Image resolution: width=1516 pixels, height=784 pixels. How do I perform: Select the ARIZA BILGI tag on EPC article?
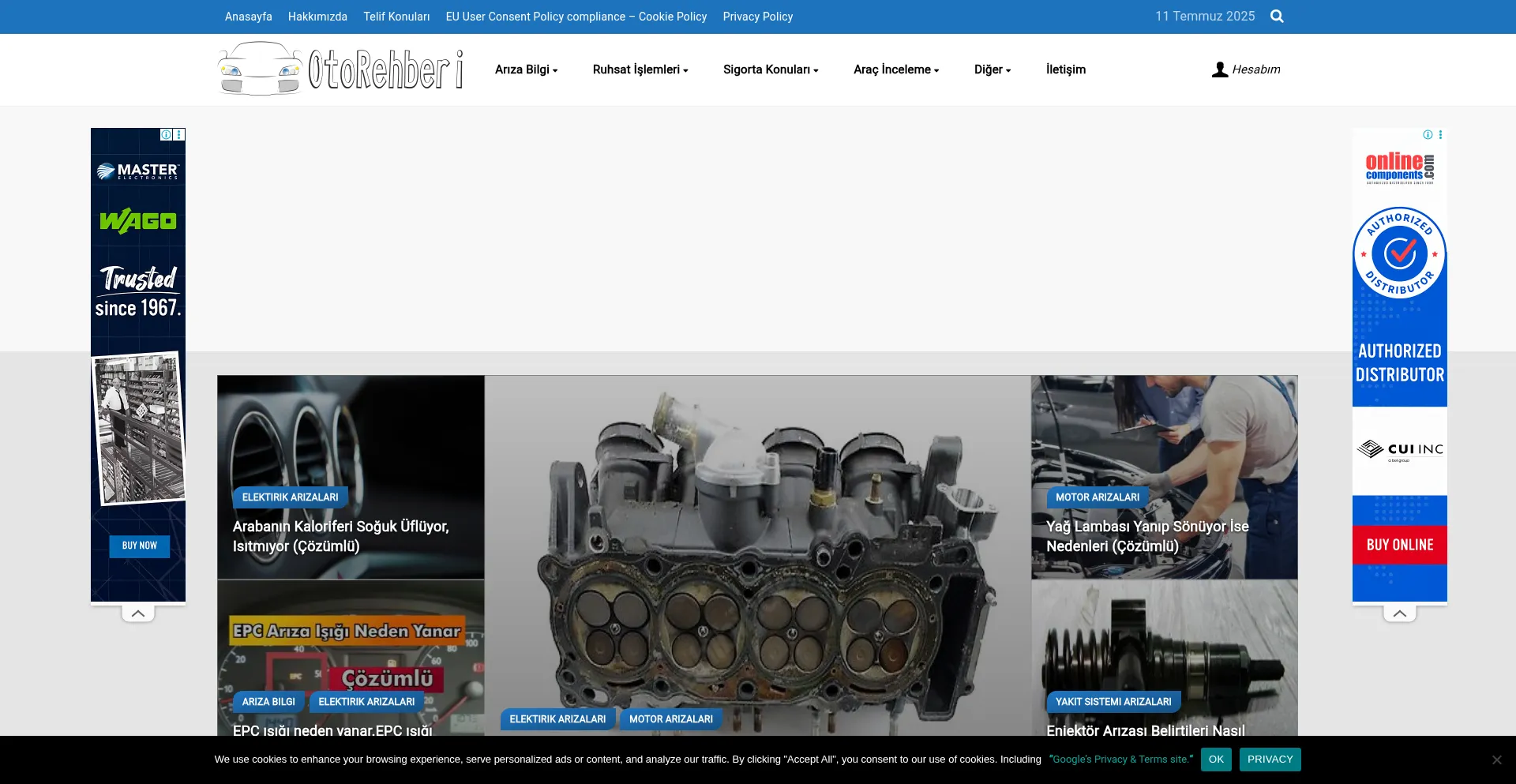click(268, 702)
